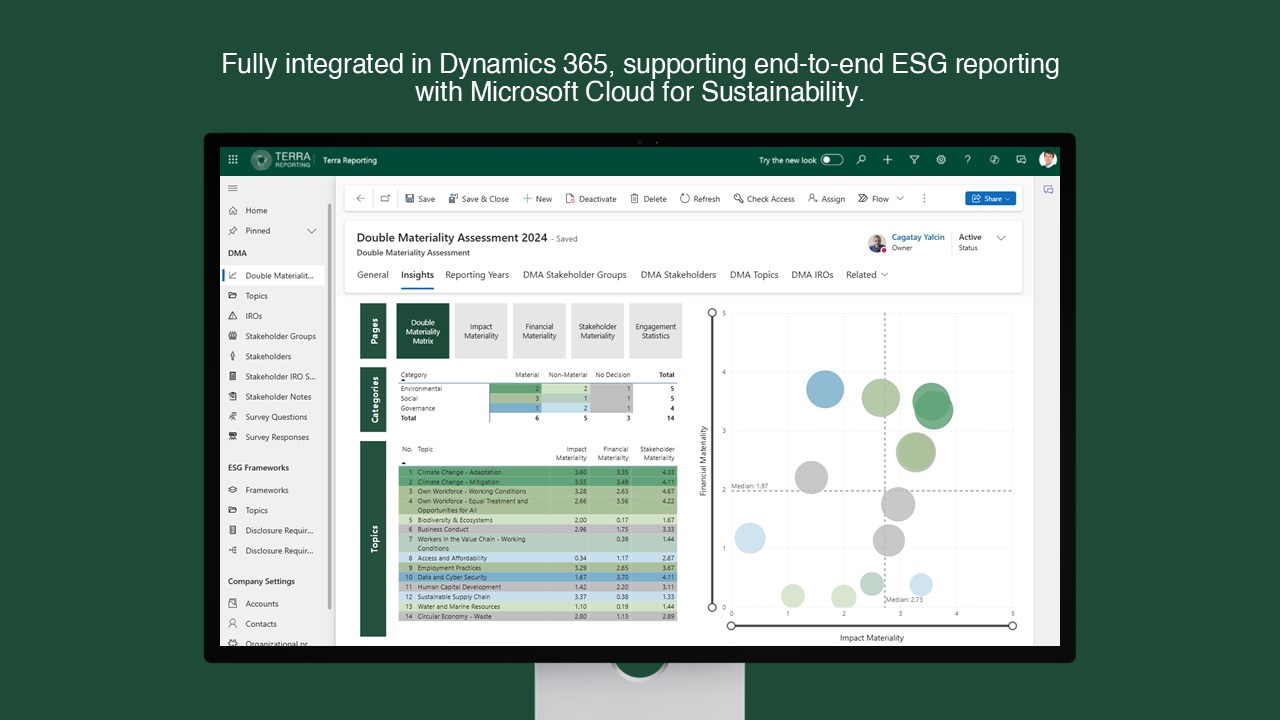Open the settings gear icon
The height and width of the screenshot is (720, 1280).
pos(941,160)
